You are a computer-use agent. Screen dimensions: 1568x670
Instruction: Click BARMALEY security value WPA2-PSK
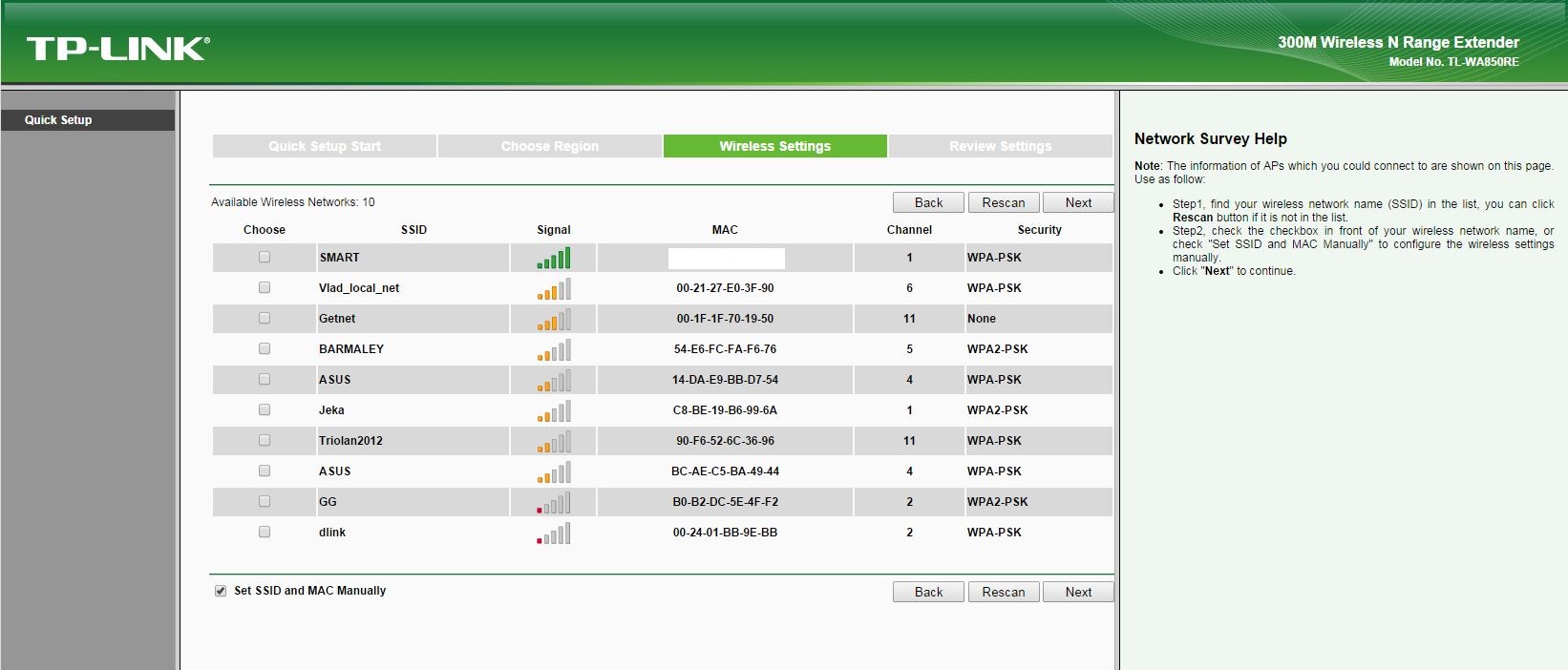[x=997, y=349]
